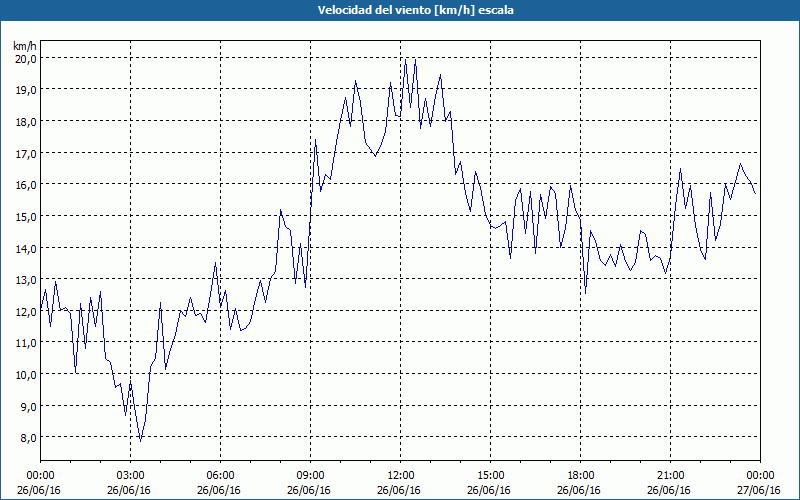Click the 15:00 time axis label

[x=490, y=476]
